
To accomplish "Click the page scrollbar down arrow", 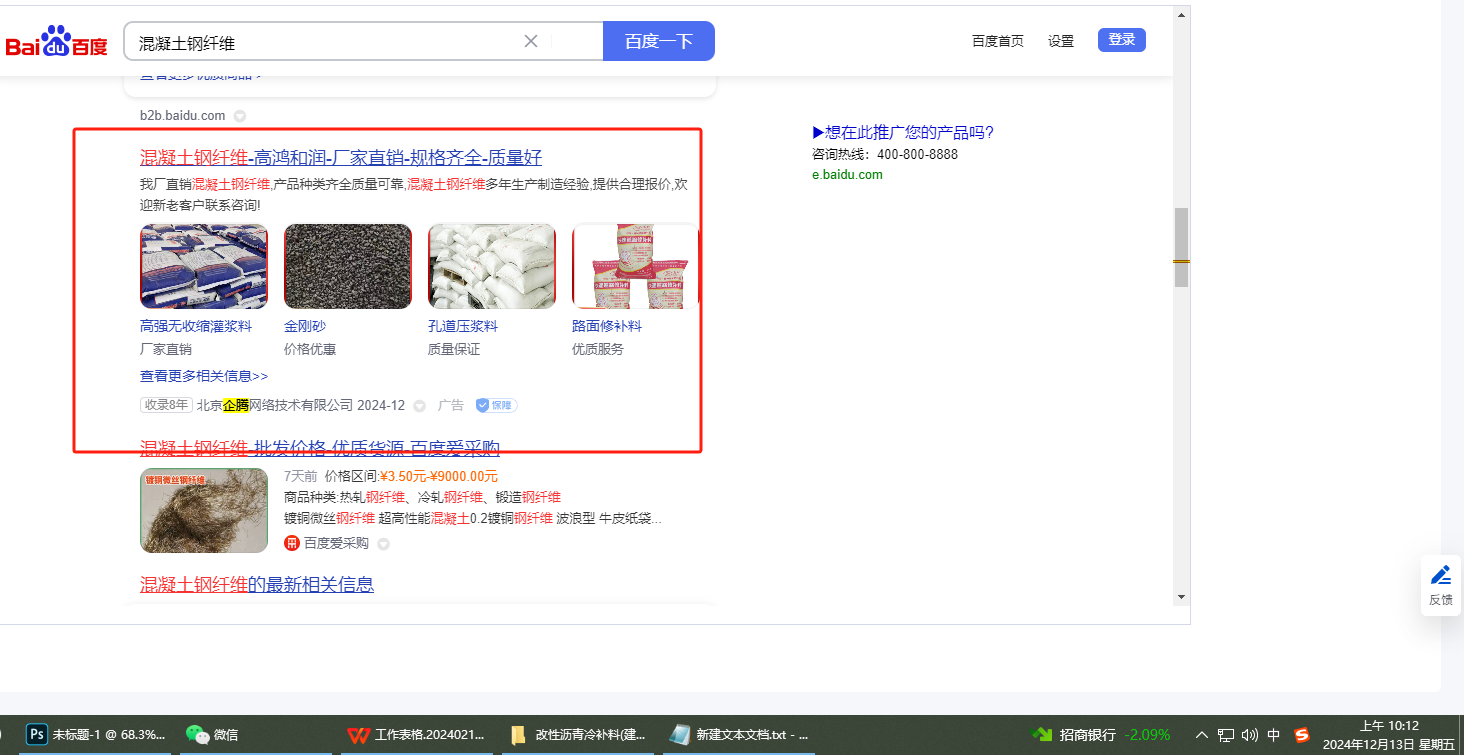I will click(x=1181, y=597).
